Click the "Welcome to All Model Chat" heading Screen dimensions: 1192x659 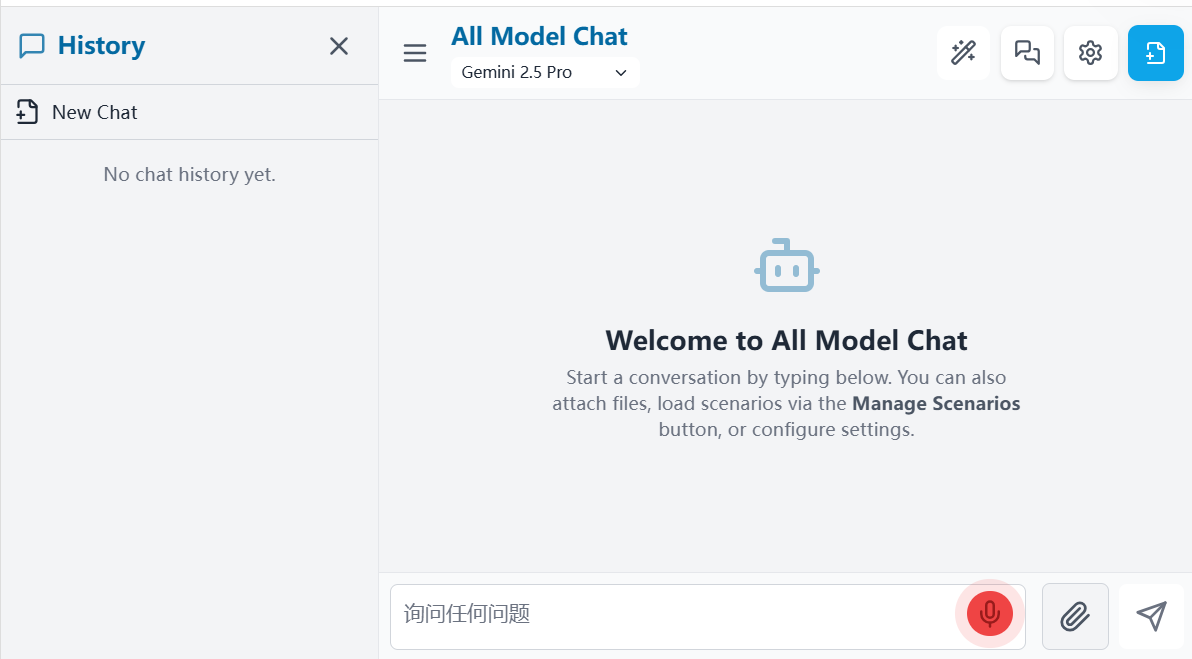(786, 341)
